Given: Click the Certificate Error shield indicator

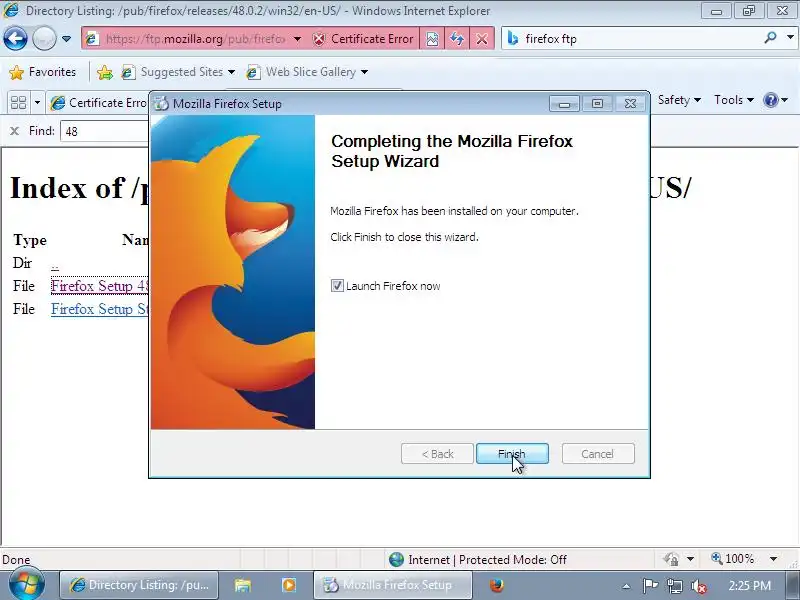Looking at the screenshot, I should click(363, 39).
